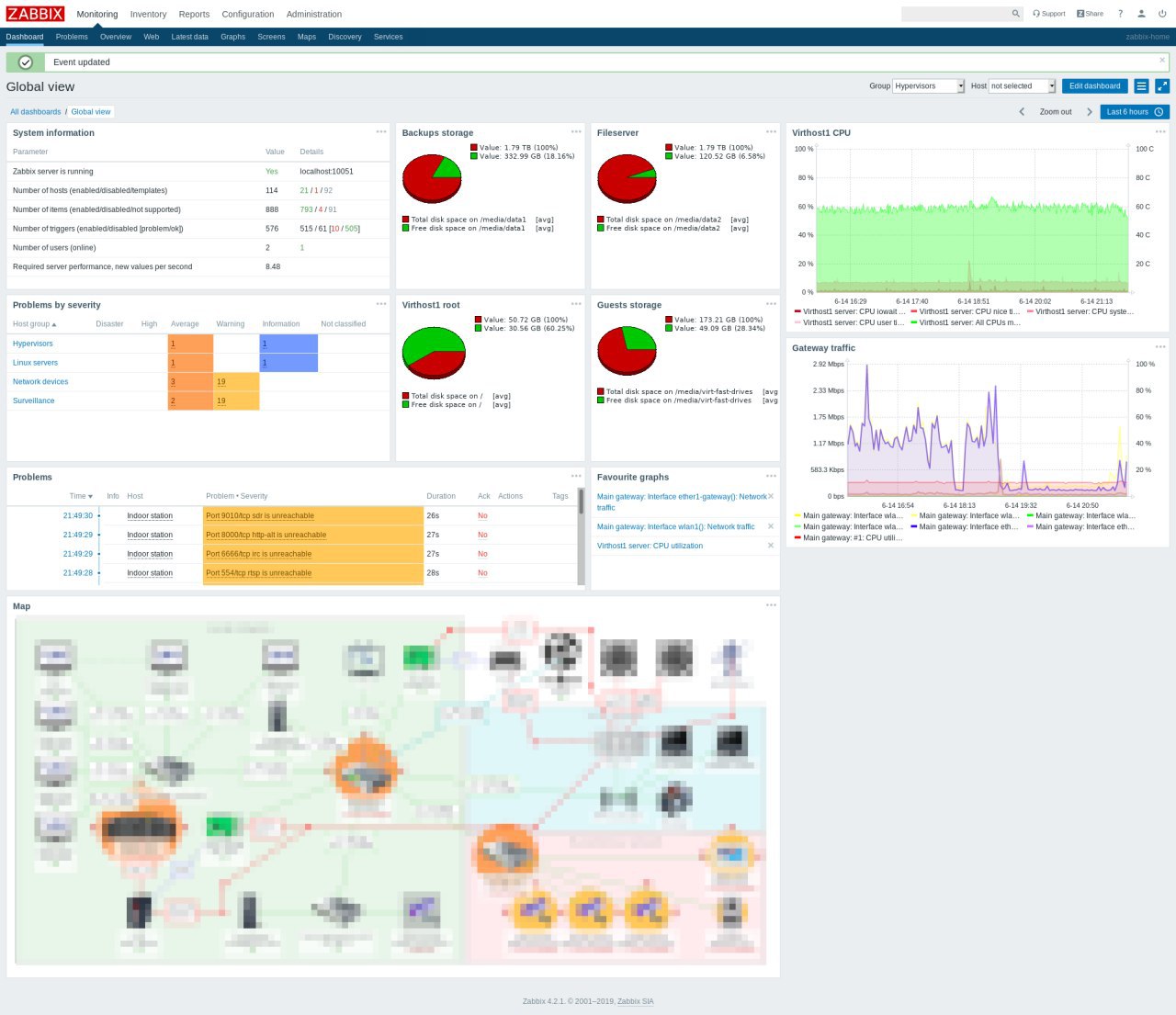The image size is (1176, 1015).
Task: Click the Zoom out button
Action: (x=1056, y=112)
